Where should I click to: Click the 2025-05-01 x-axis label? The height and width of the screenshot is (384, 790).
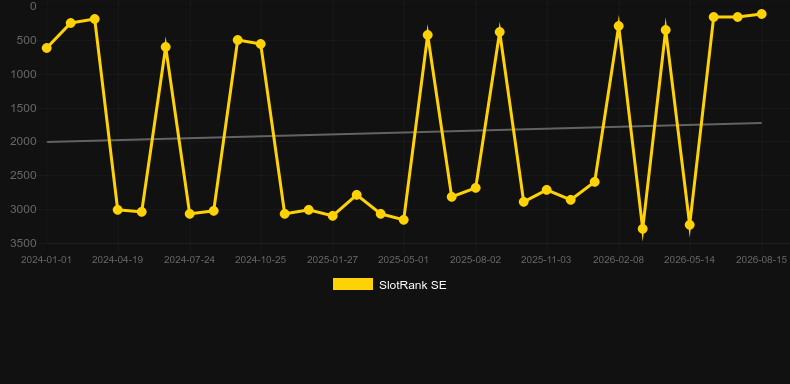404,260
